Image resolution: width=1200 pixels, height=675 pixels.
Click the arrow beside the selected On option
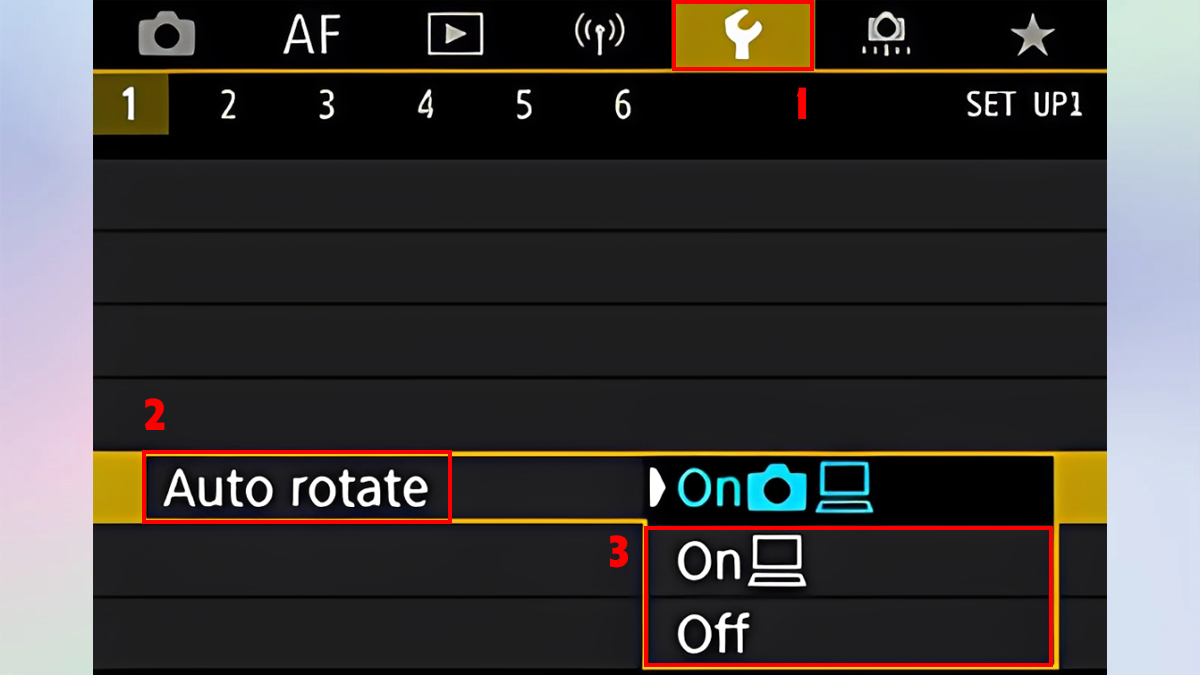point(657,489)
